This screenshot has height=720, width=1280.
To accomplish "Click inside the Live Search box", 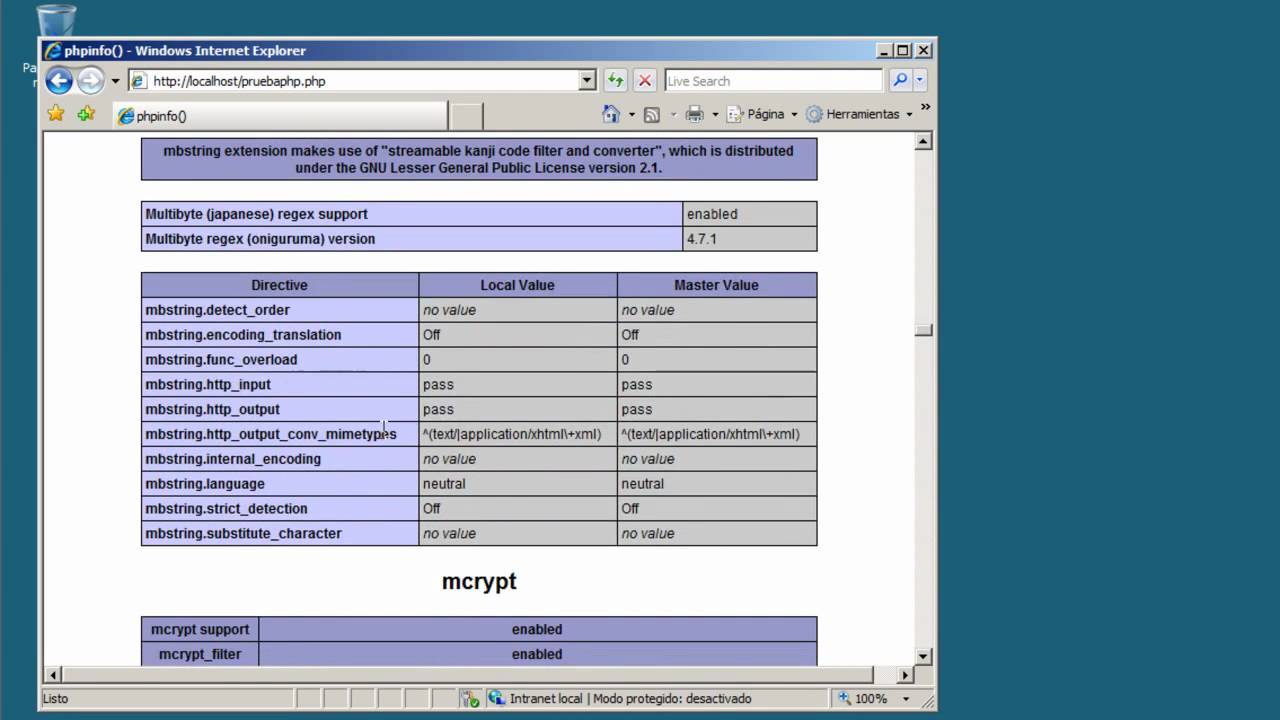I will [773, 81].
